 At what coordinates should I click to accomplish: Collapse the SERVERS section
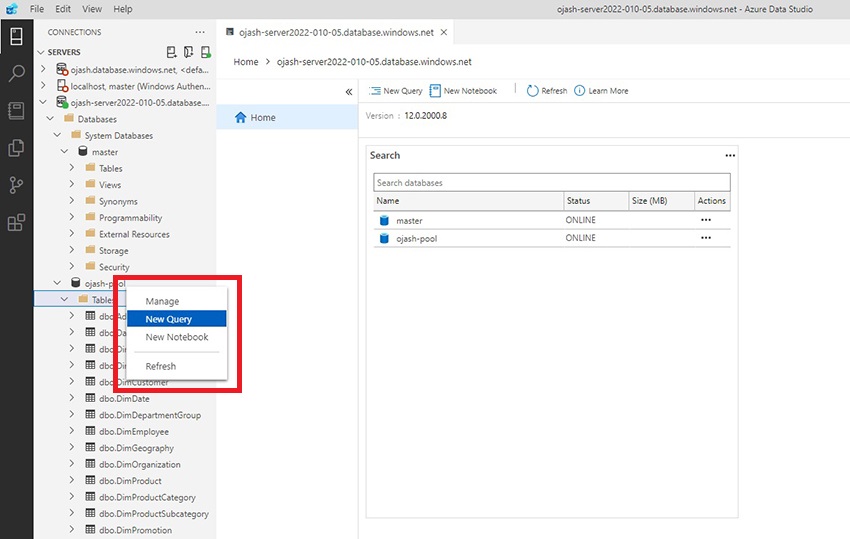point(41,52)
